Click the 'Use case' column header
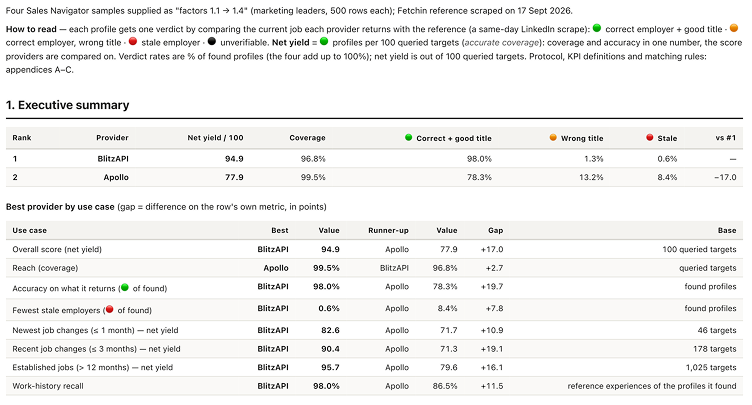 30,230
